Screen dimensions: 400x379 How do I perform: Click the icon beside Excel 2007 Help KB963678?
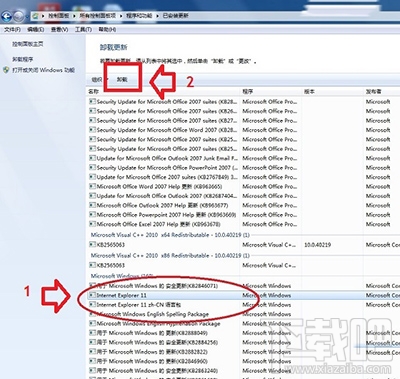click(x=92, y=224)
